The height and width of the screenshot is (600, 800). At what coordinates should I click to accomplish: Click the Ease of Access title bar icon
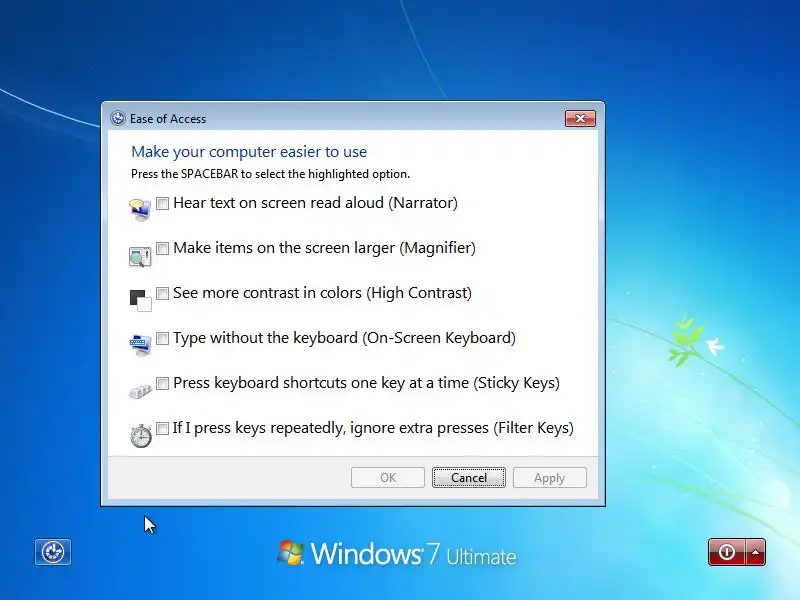click(x=118, y=118)
